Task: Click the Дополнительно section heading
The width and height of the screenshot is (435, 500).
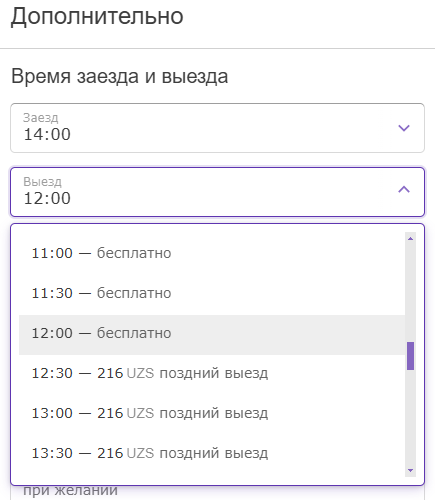Action: pos(97,16)
